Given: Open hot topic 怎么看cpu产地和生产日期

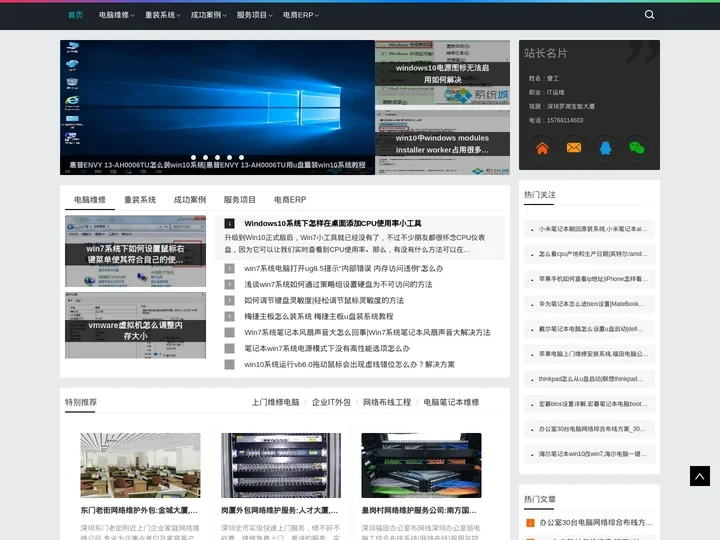Looking at the screenshot, I should (592, 254).
